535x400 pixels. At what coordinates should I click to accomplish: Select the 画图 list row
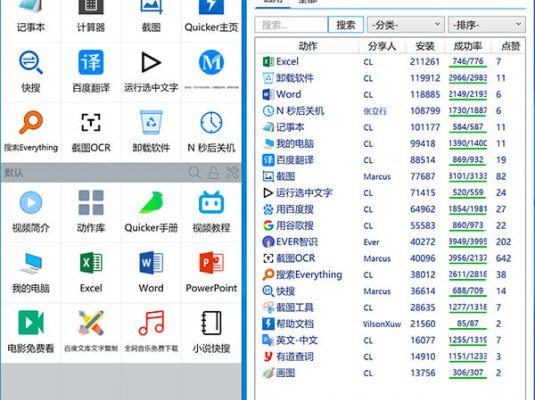(x=391, y=373)
